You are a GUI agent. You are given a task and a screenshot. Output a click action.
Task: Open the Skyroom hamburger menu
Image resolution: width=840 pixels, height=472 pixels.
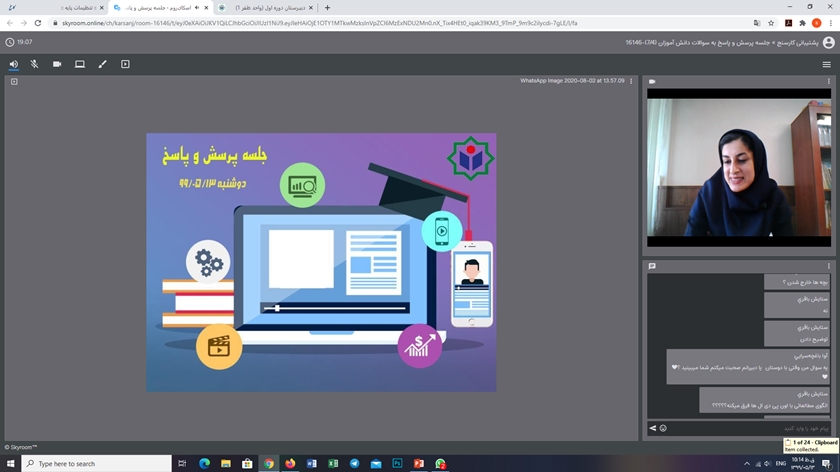(826, 64)
